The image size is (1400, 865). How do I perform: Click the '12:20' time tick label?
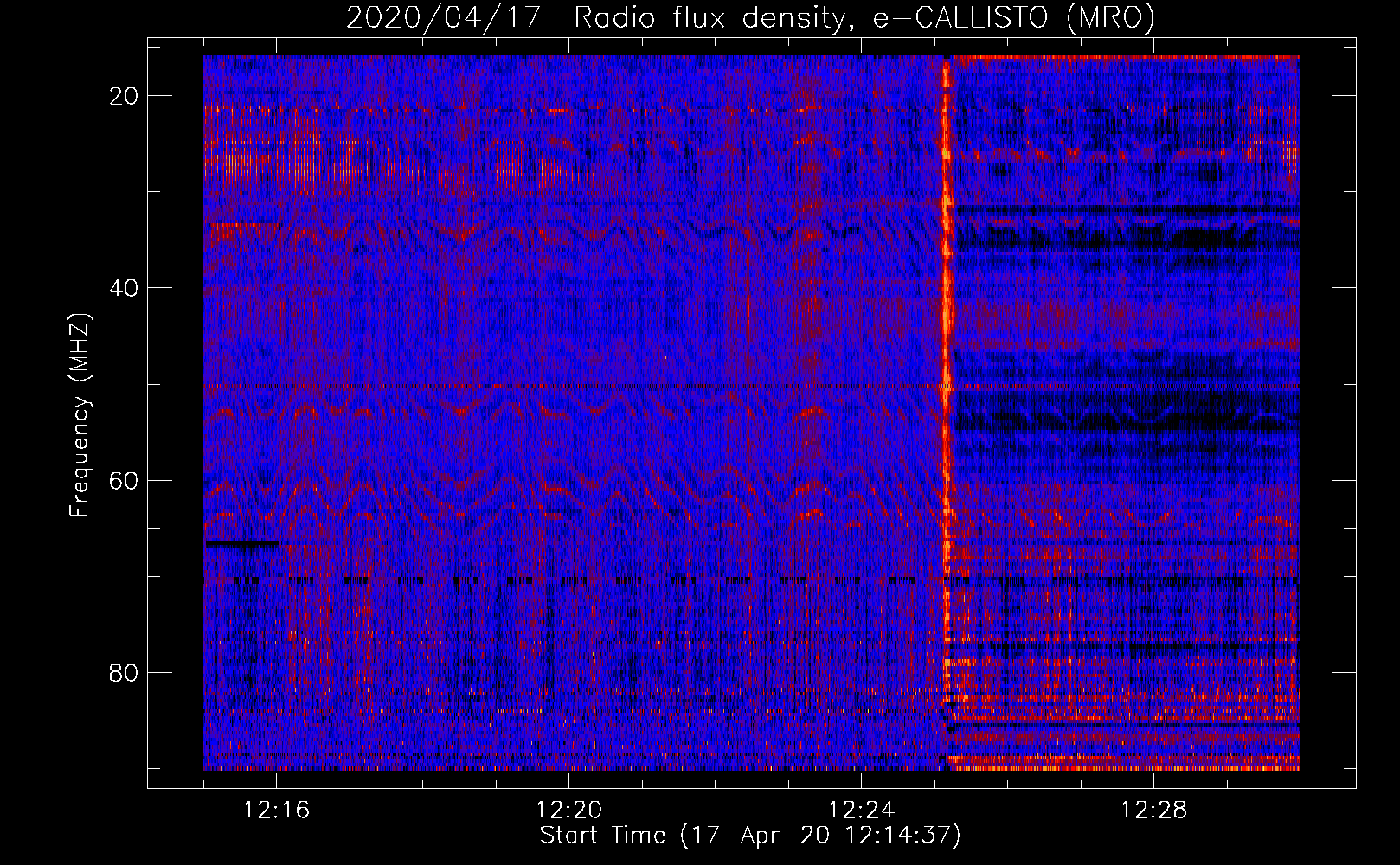coord(568,811)
